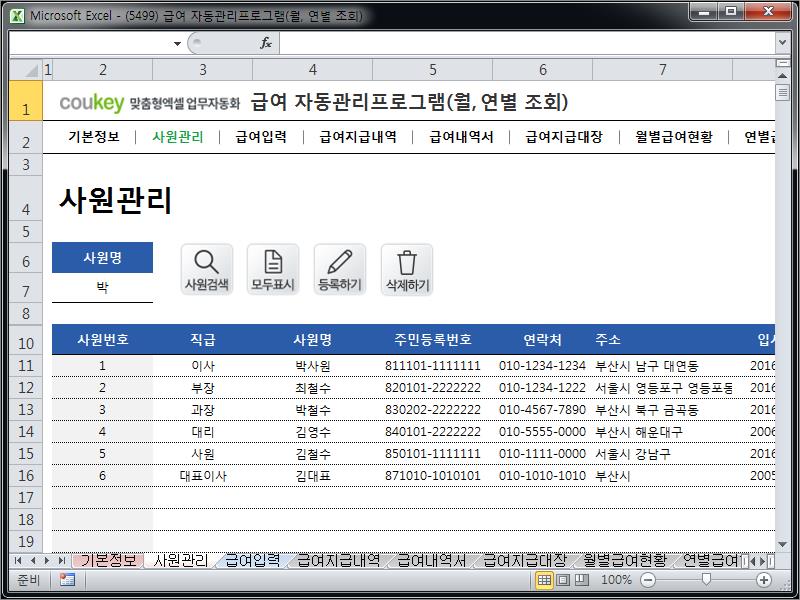Click the 대표이사 position cell
This screenshot has height=600, width=800.
pyautogui.click(x=203, y=476)
